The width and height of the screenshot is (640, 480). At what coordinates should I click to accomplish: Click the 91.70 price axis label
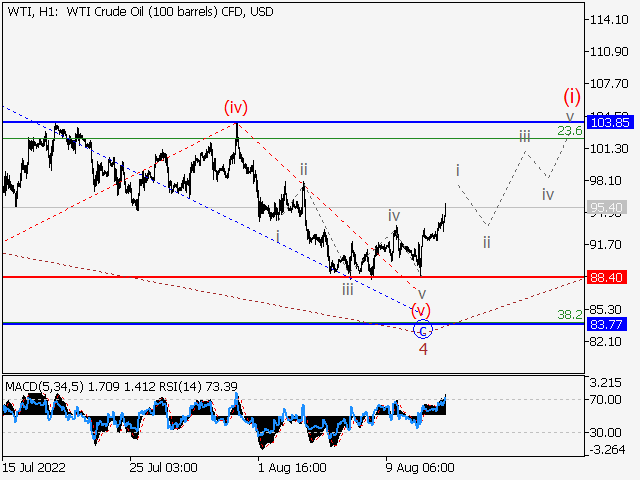click(606, 245)
